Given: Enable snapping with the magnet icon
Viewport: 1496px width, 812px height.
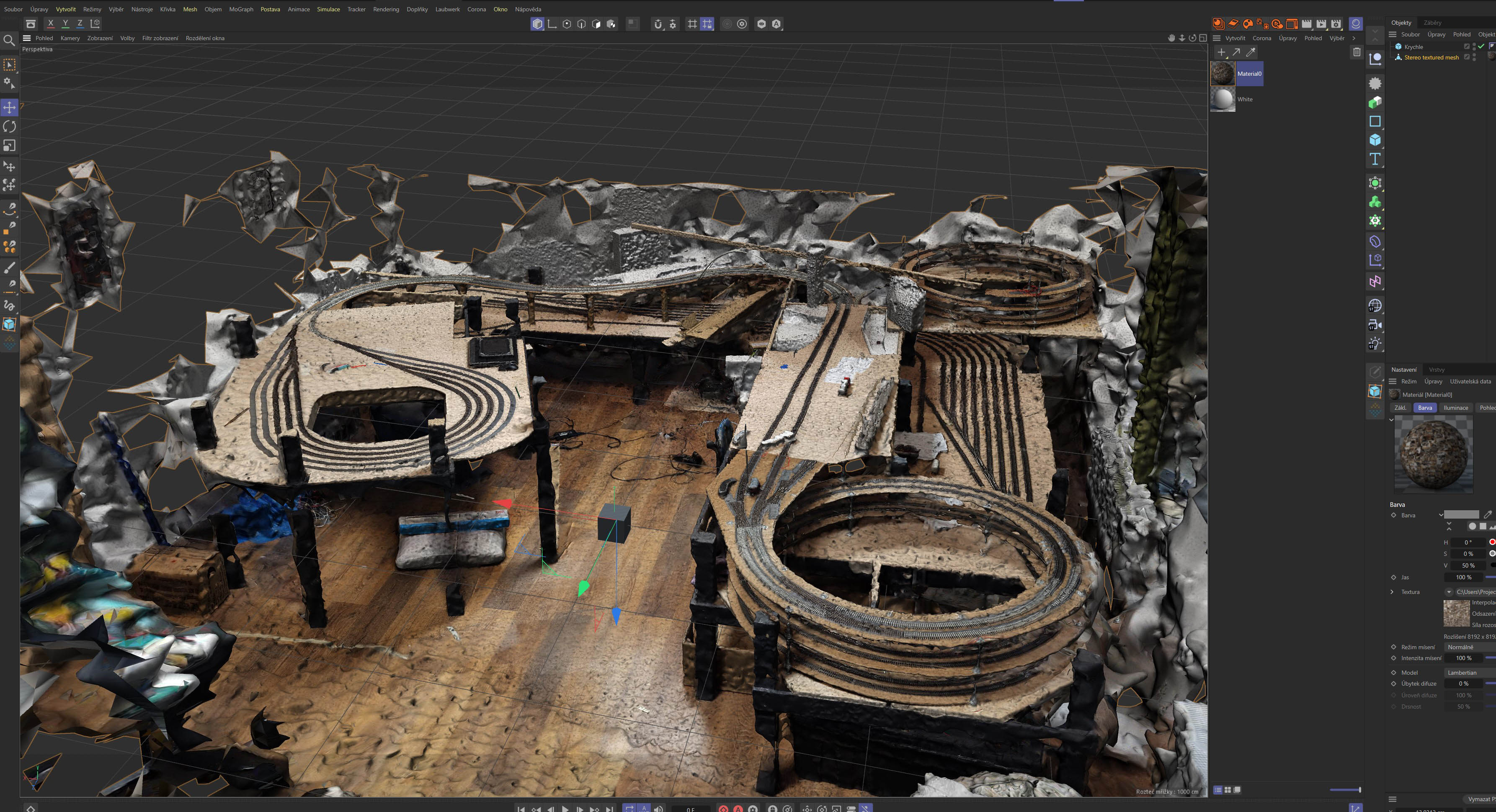Looking at the screenshot, I should (658, 24).
